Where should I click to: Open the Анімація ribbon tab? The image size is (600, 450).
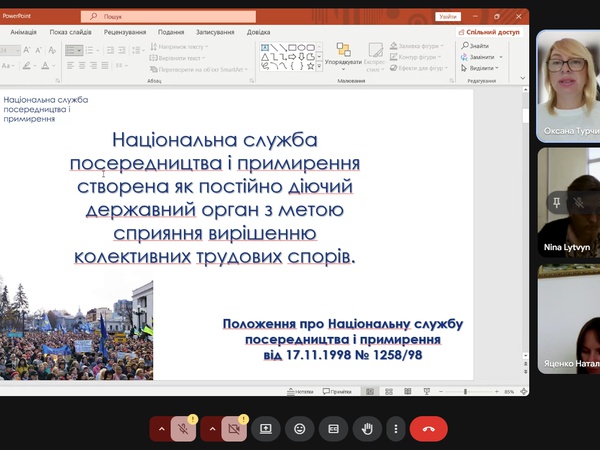[23, 32]
